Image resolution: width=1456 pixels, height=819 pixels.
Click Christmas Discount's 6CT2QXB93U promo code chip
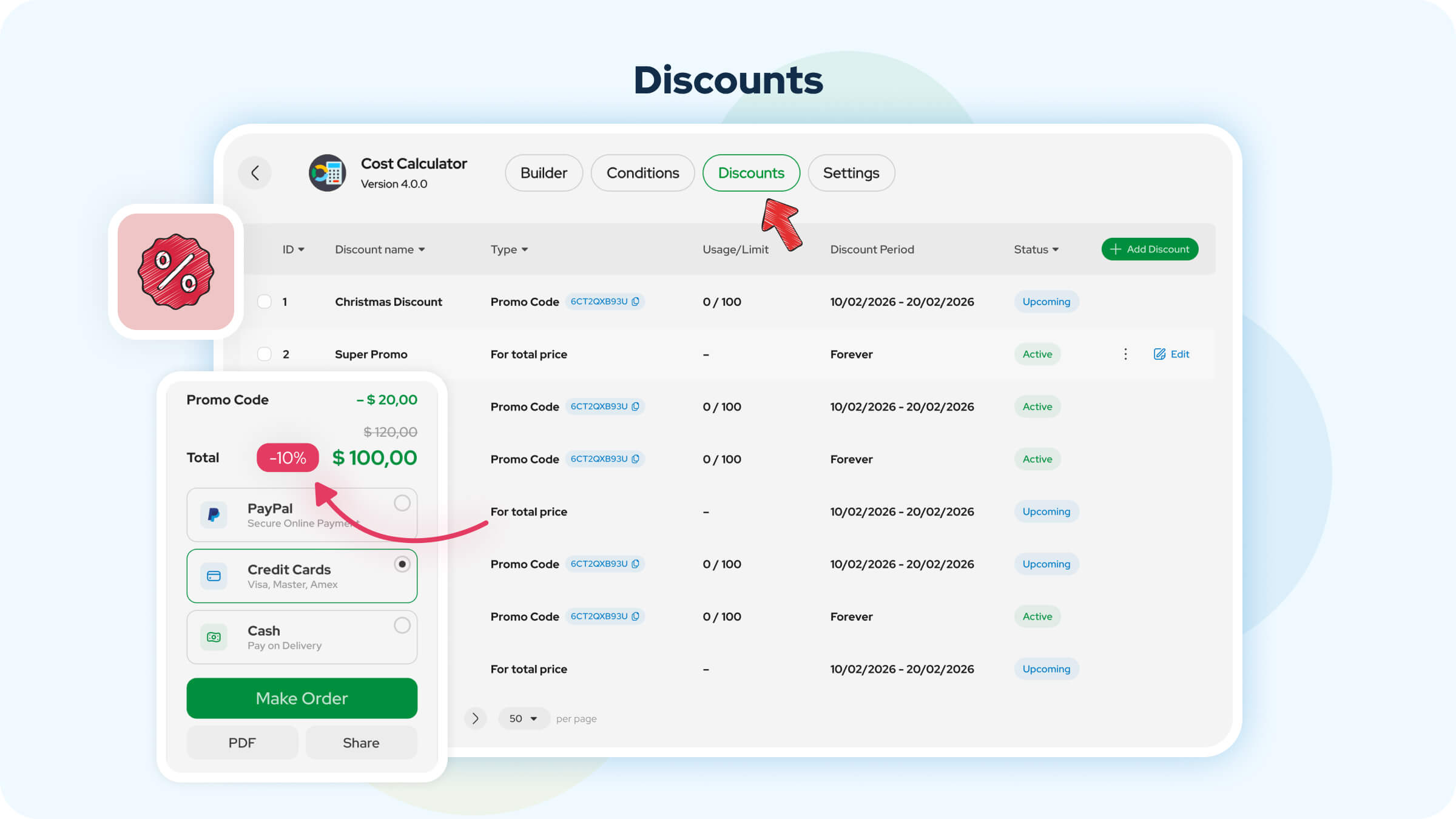tap(604, 302)
